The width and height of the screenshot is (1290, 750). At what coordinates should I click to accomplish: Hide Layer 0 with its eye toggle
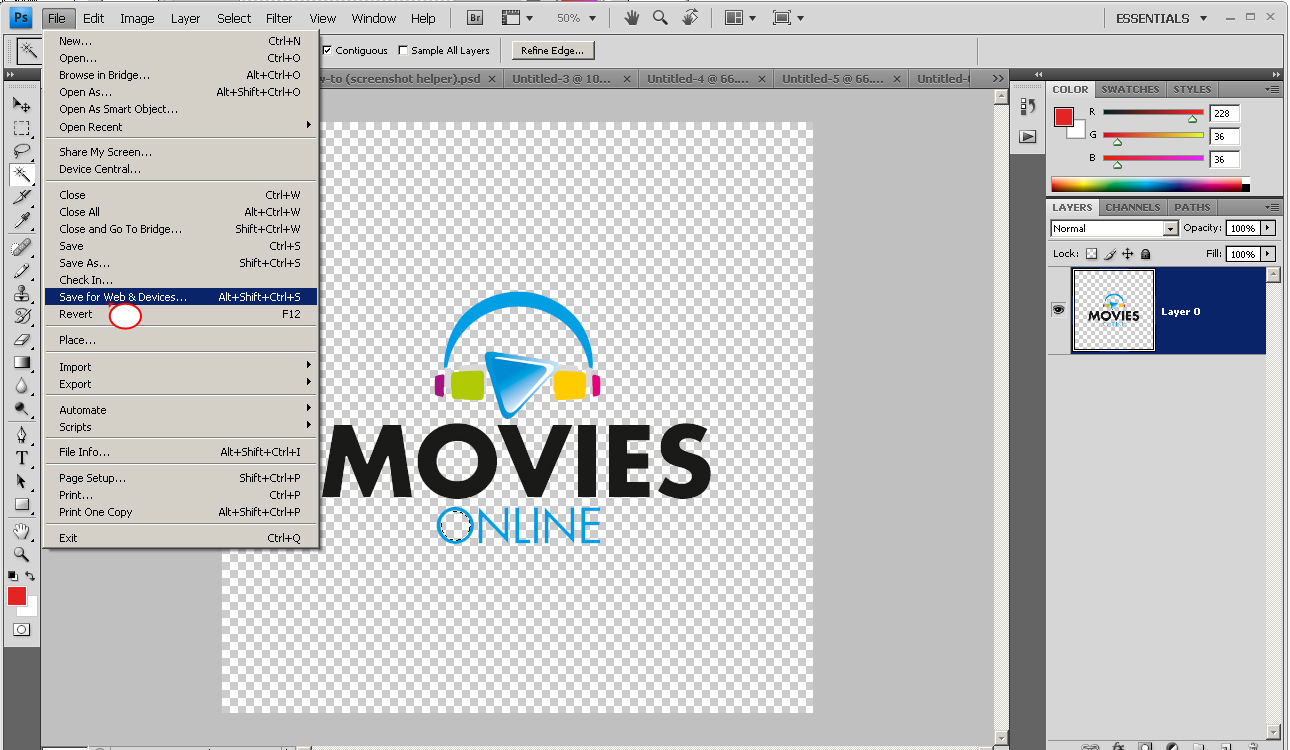pyautogui.click(x=1058, y=309)
